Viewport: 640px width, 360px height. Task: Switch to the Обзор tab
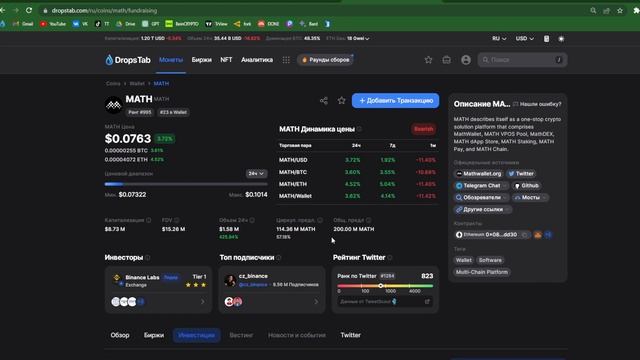coord(120,335)
